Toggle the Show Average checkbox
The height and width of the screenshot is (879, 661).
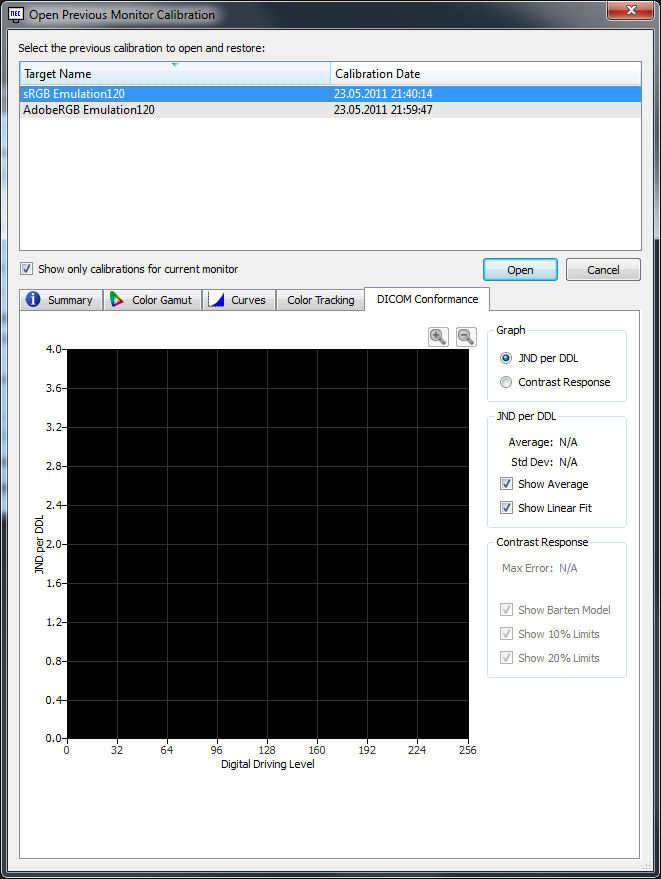pyautogui.click(x=507, y=484)
